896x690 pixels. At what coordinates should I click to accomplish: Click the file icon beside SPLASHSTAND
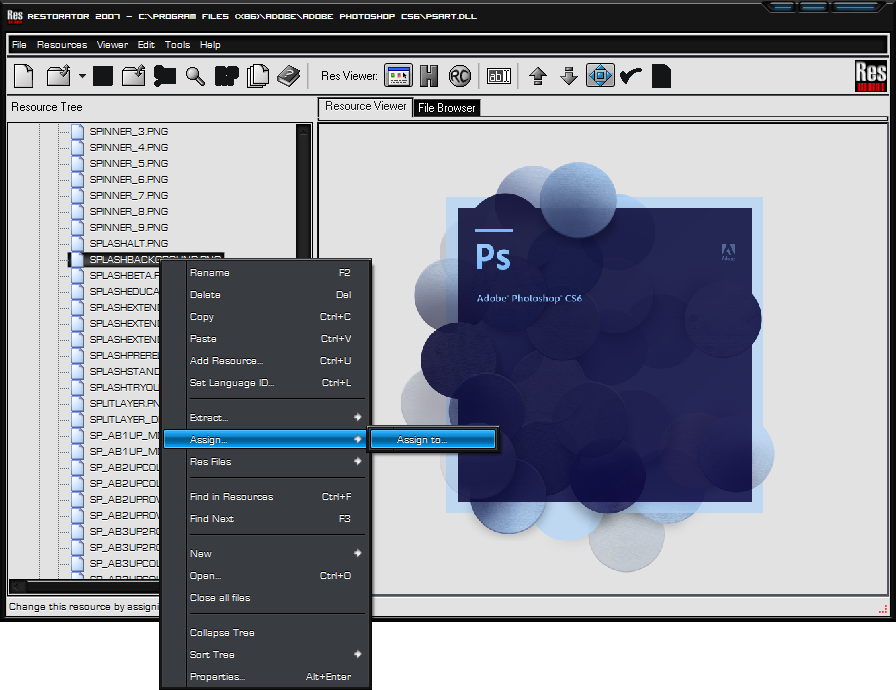click(x=77, y=371)
